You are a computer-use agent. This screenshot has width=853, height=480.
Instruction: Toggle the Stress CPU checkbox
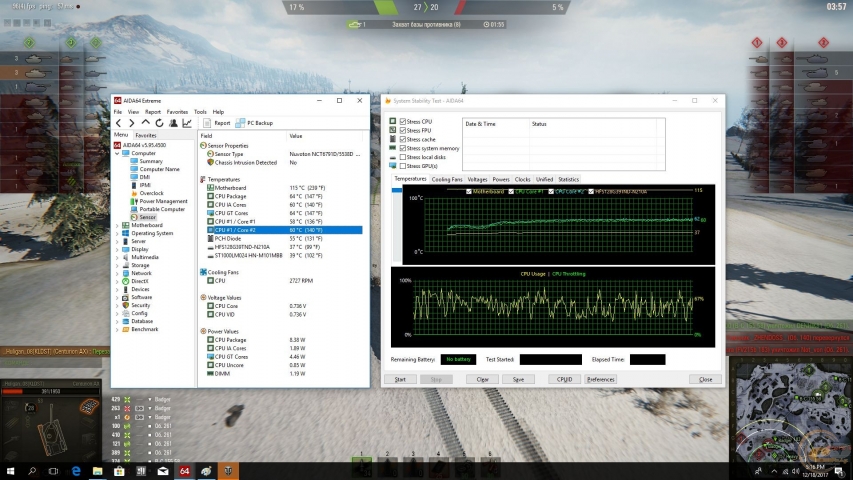[x=403, y=121]
